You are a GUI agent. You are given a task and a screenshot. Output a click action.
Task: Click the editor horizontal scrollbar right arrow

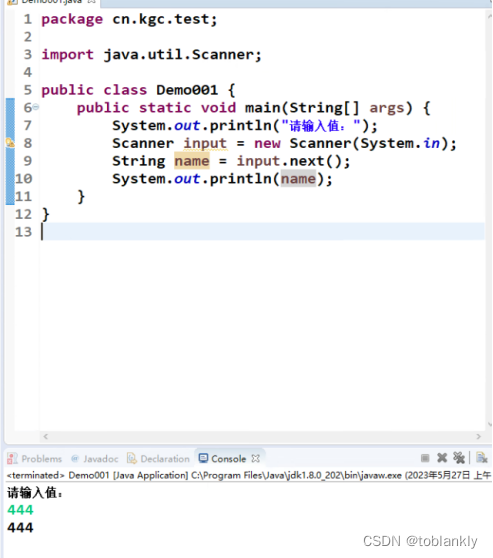click(x=478, y=436)
